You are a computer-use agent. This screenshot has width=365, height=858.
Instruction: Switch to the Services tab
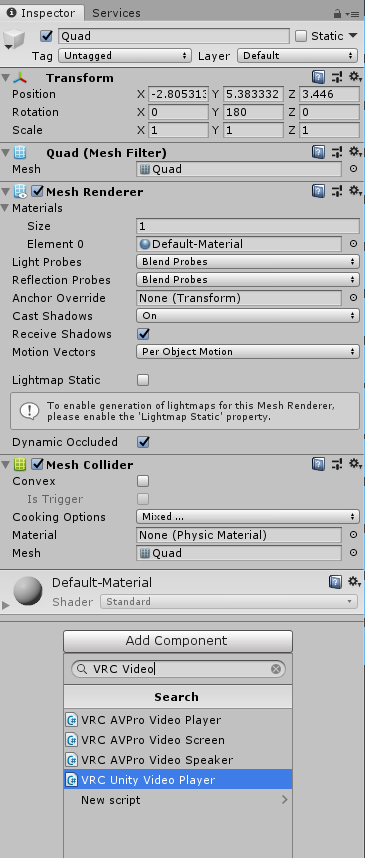coord(116,13)
